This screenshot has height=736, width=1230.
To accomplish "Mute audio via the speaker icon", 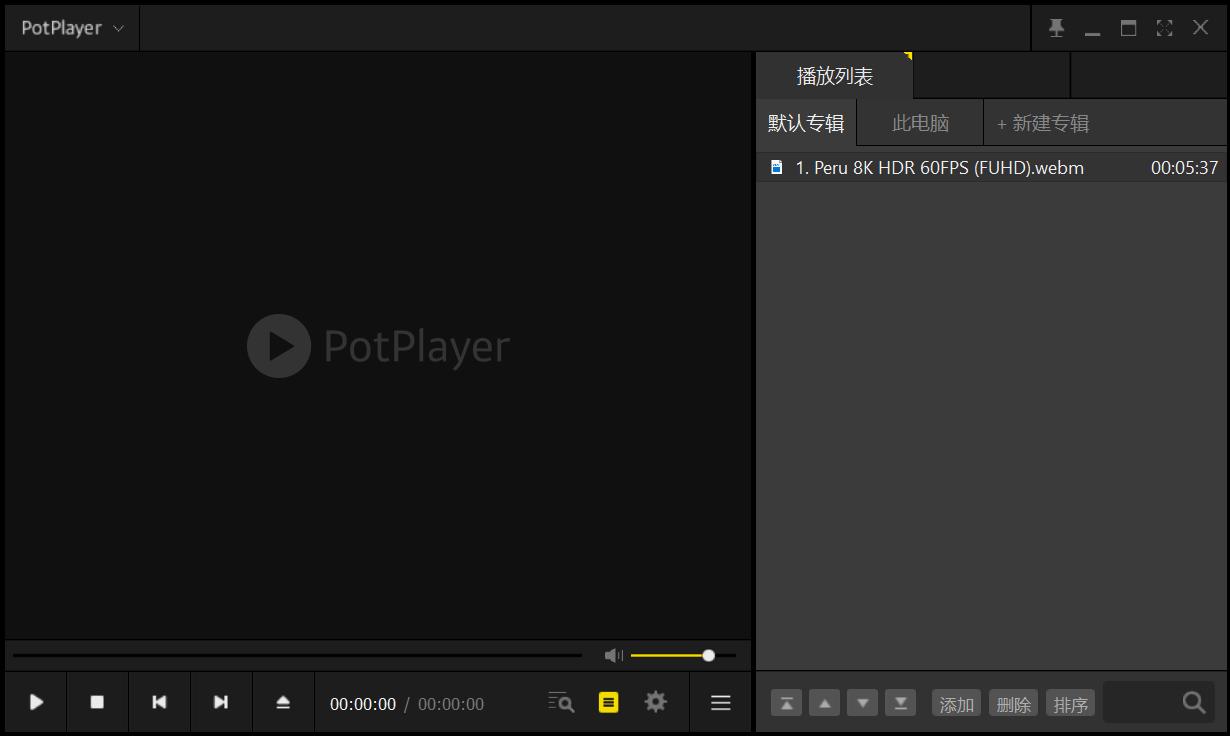I will click(613, 655).
